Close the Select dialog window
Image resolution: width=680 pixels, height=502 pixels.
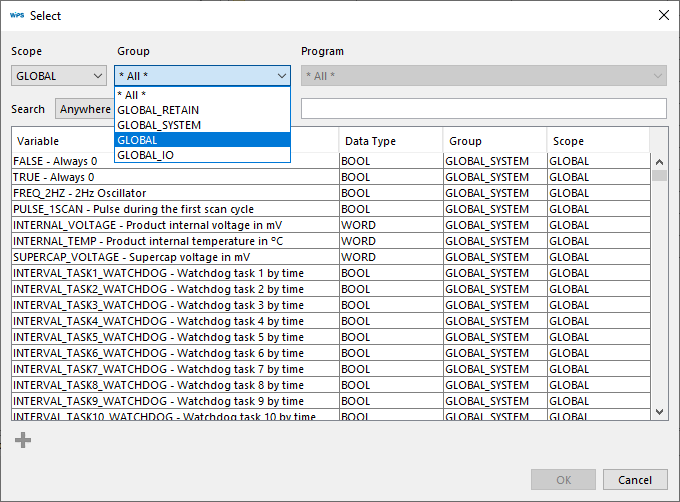pyautogui.click(x=663, y=15)
